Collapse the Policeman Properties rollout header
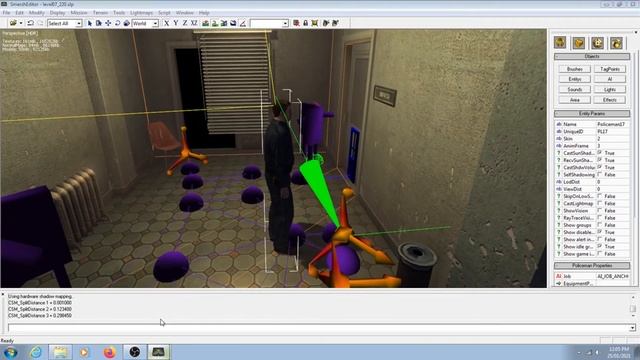Image resolution: width=640 pixels, height=360 pixels. (592, 266)
